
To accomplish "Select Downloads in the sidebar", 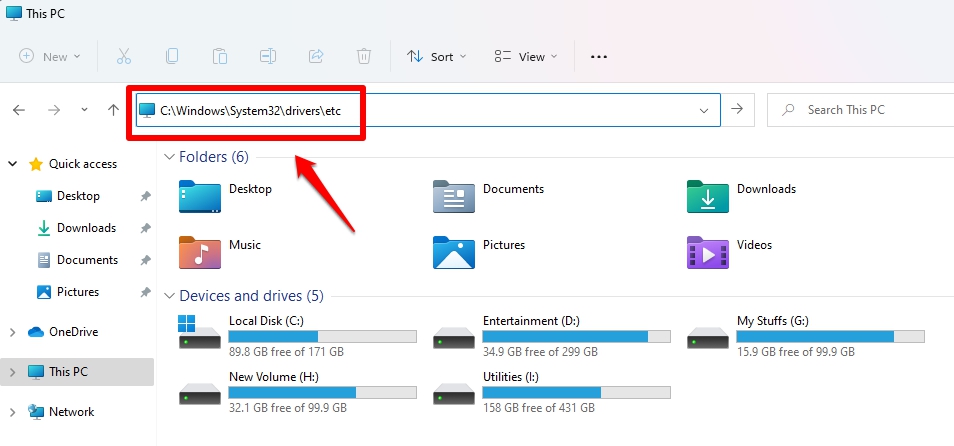I will coord(86,228).
